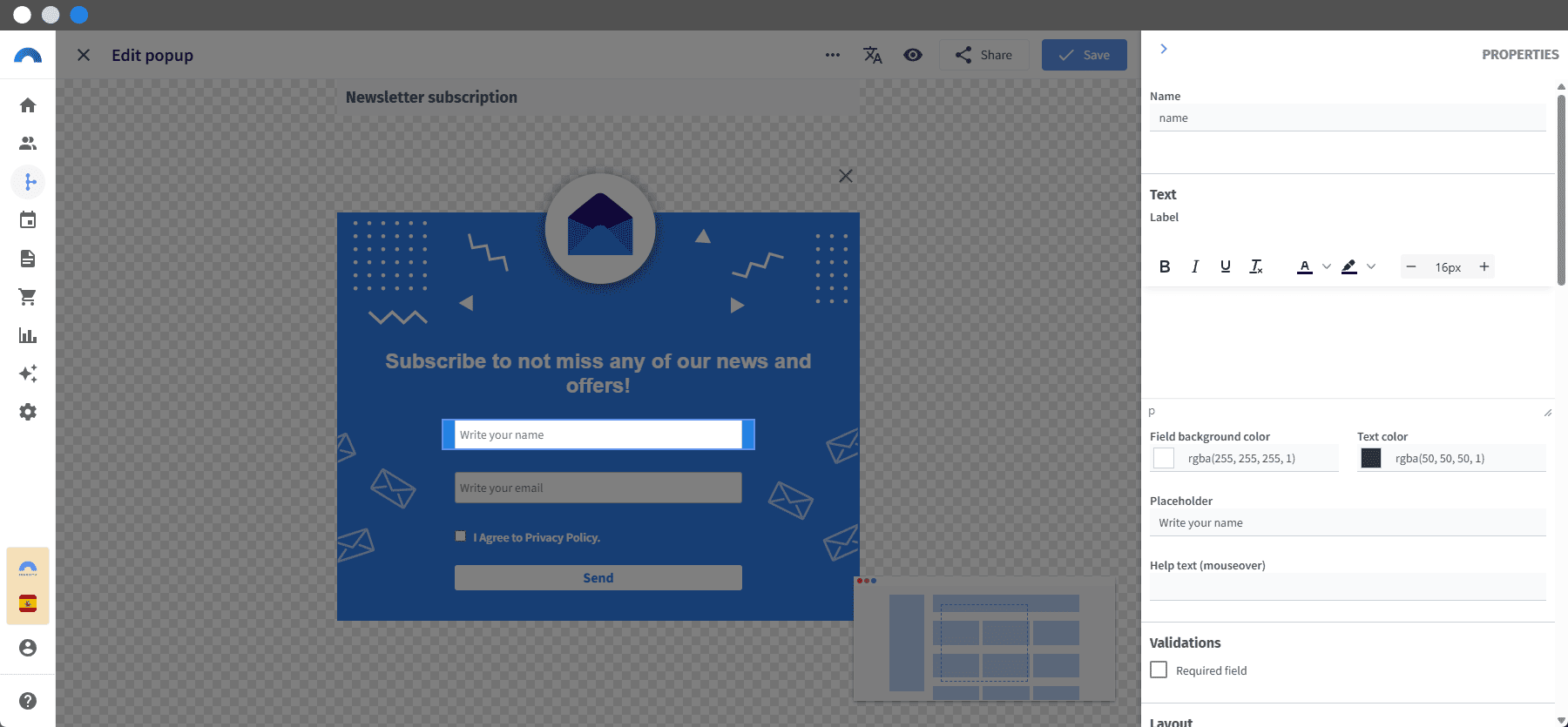1568x727 pixels.
Task: Toggle underline formatting for the label
Action: click(1226, 267)
